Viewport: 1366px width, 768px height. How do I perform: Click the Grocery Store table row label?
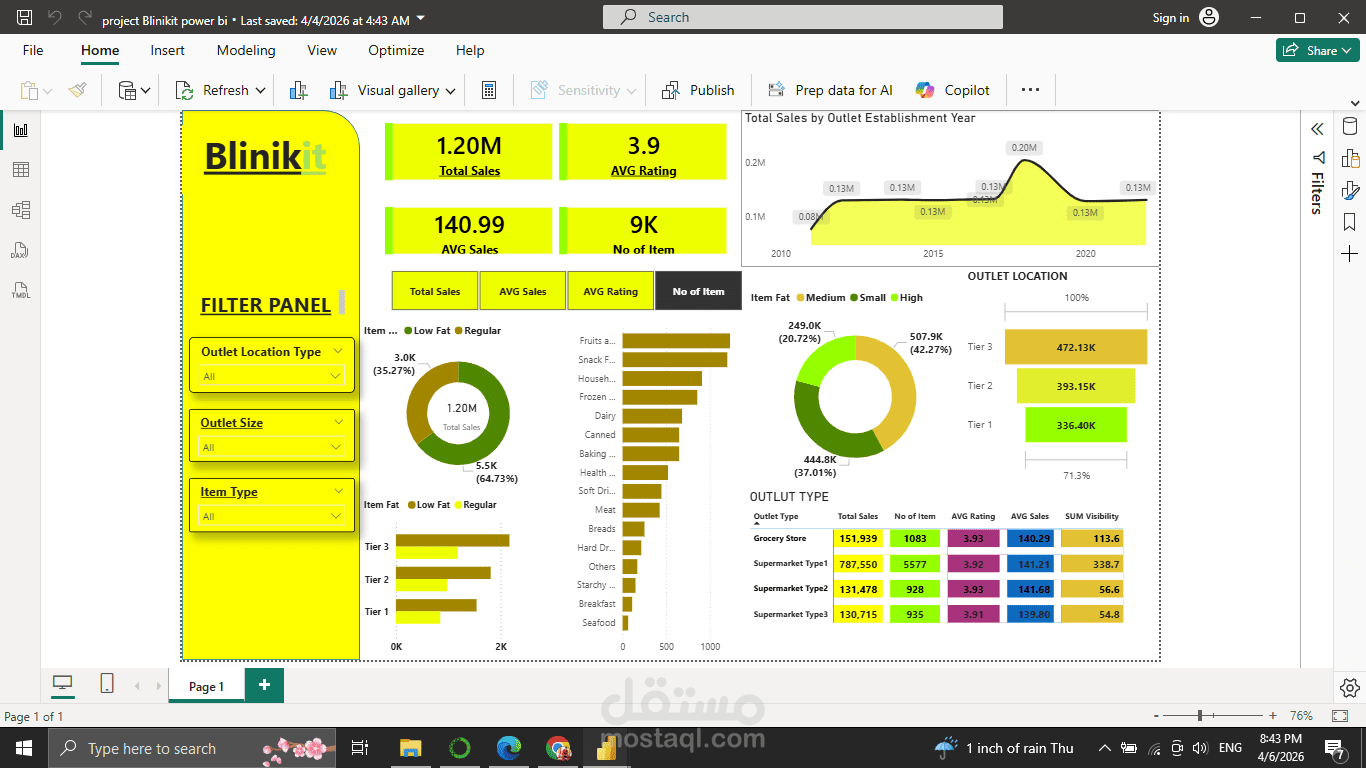pos(780,538)
